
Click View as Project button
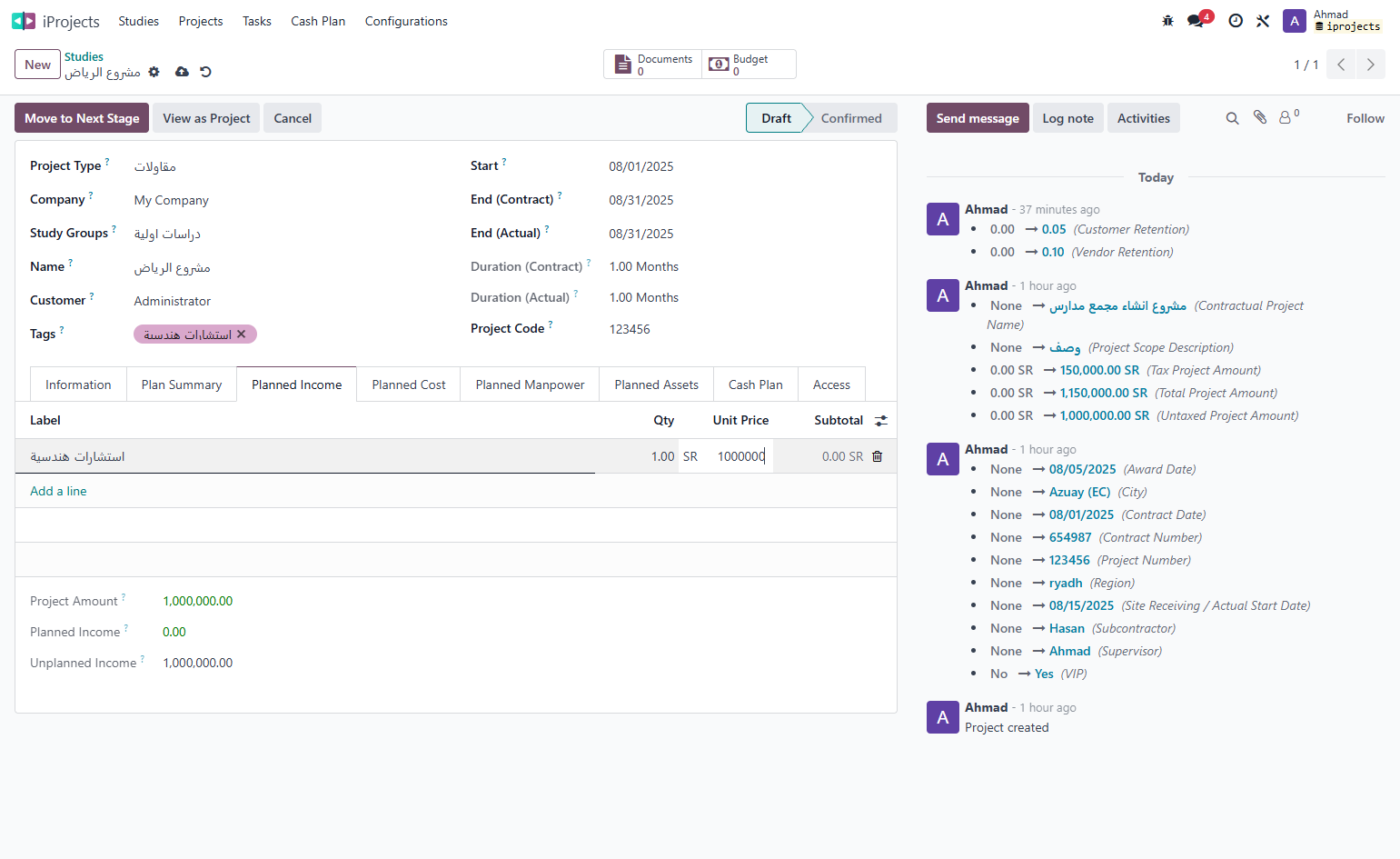click(206, 118)
